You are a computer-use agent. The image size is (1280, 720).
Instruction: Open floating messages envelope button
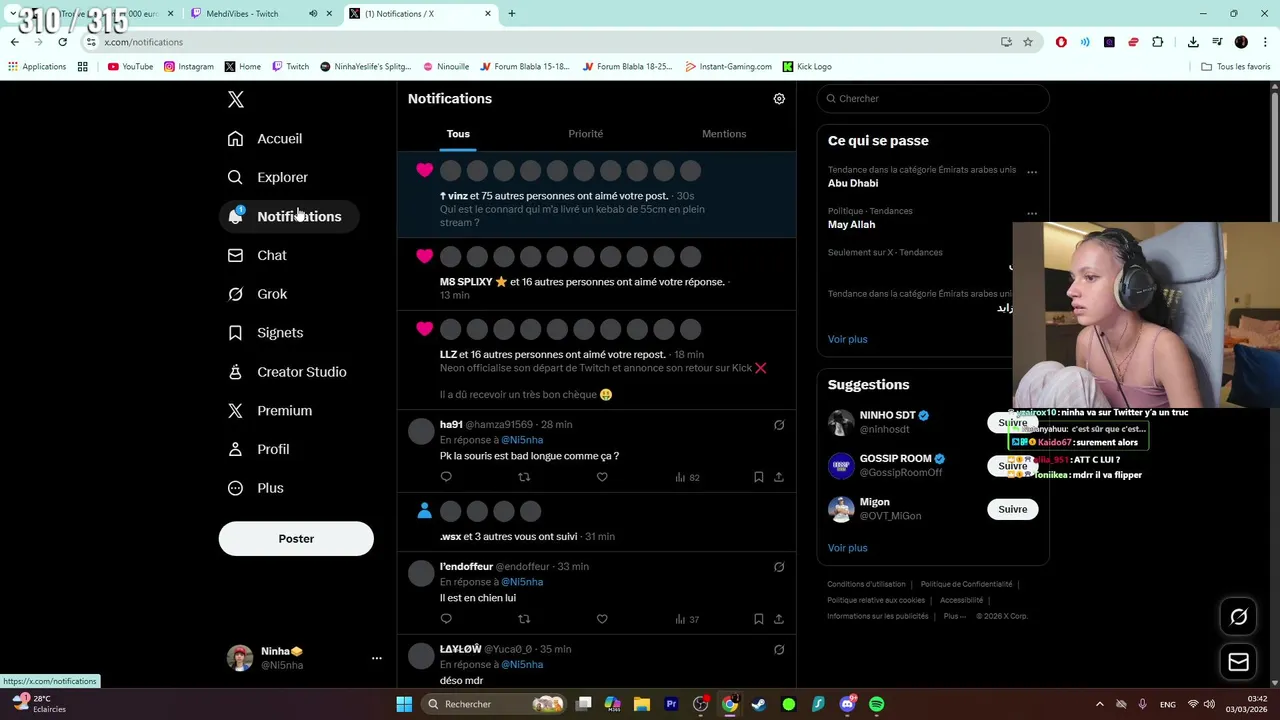pos(1238,662)
